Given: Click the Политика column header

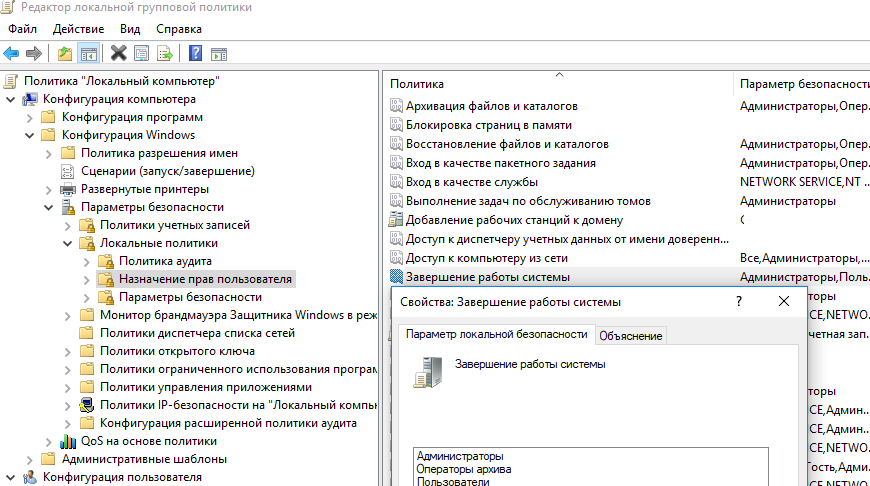Looking at the screenshot, I should tap(417, 84).
